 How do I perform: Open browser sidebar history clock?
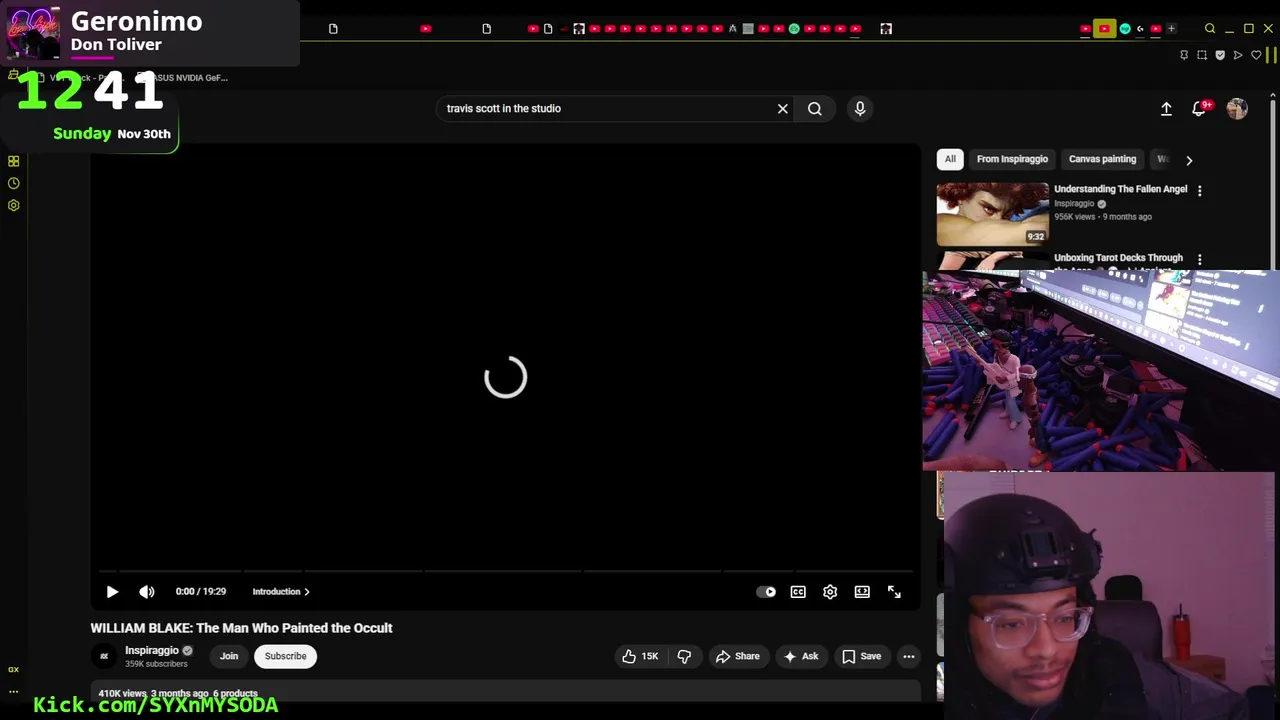click(x=14, y=183)
